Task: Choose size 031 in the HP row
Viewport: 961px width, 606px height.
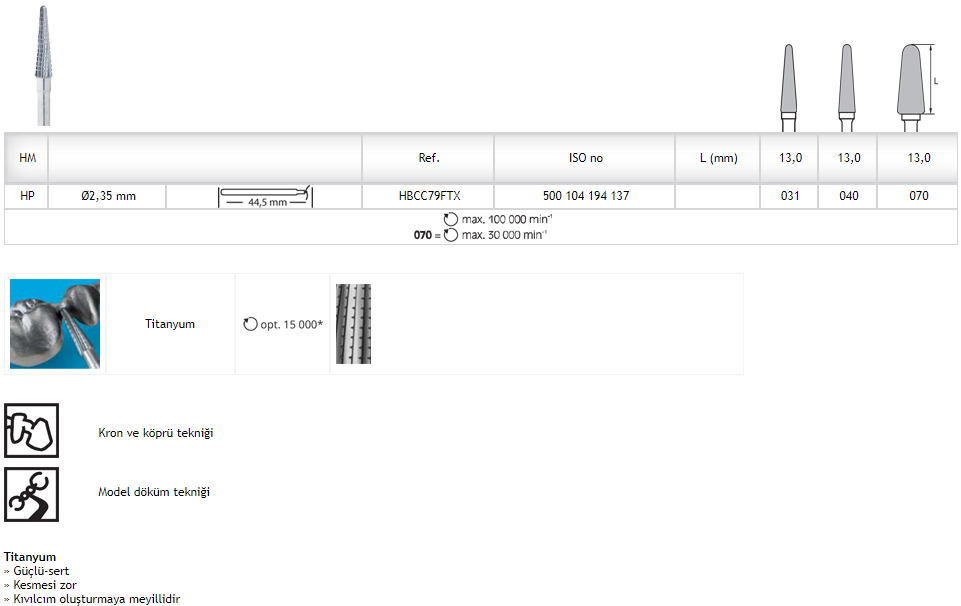Action: (790, 196)
